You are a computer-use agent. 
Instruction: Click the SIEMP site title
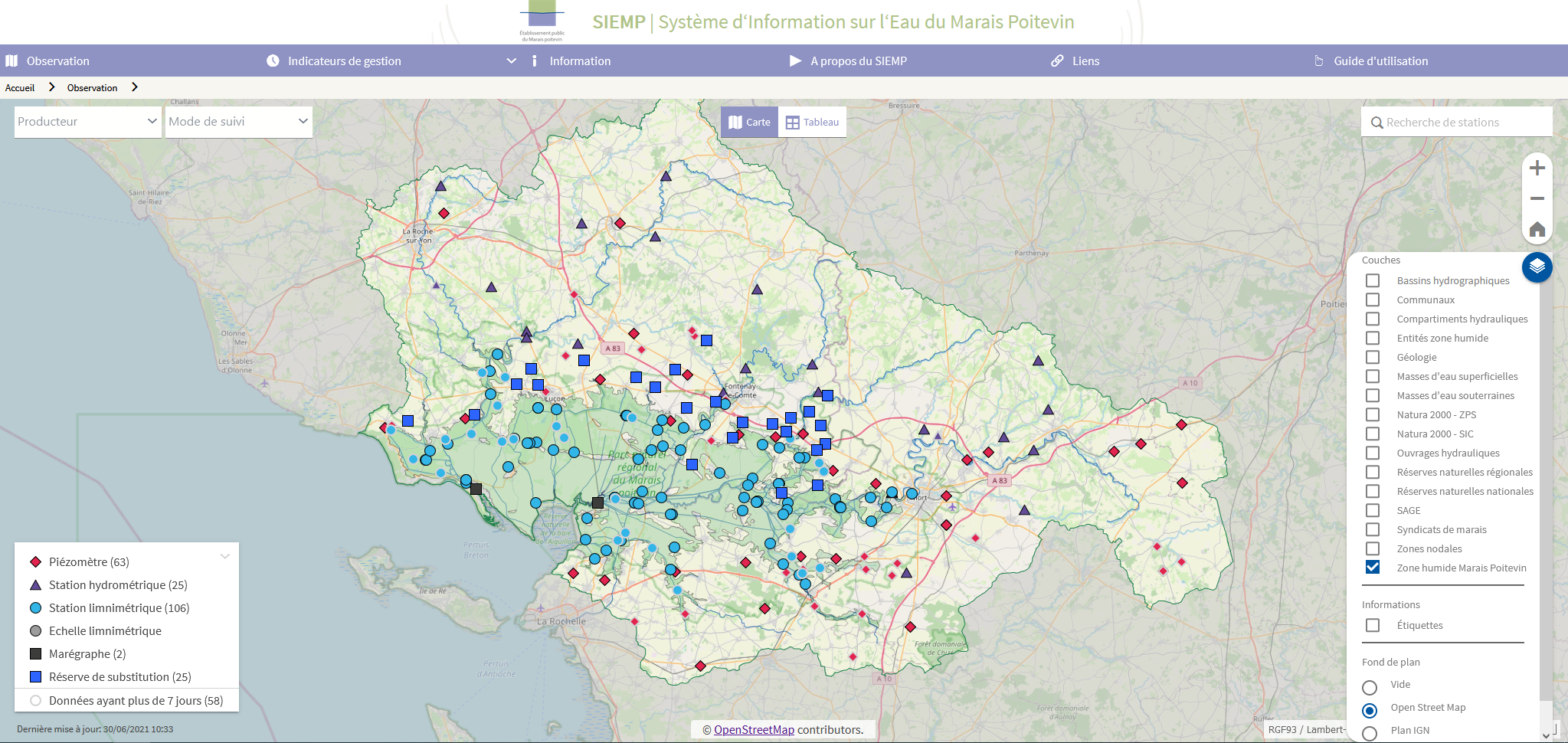point(833,21)
